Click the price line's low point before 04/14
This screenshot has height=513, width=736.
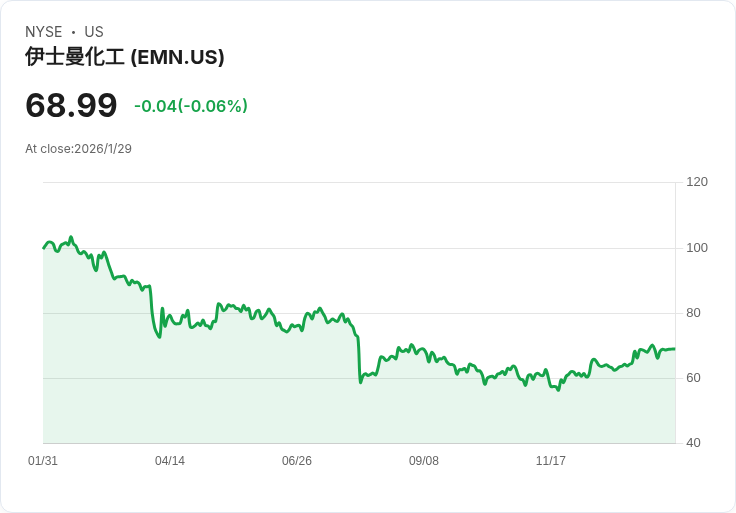click(159, 337)
